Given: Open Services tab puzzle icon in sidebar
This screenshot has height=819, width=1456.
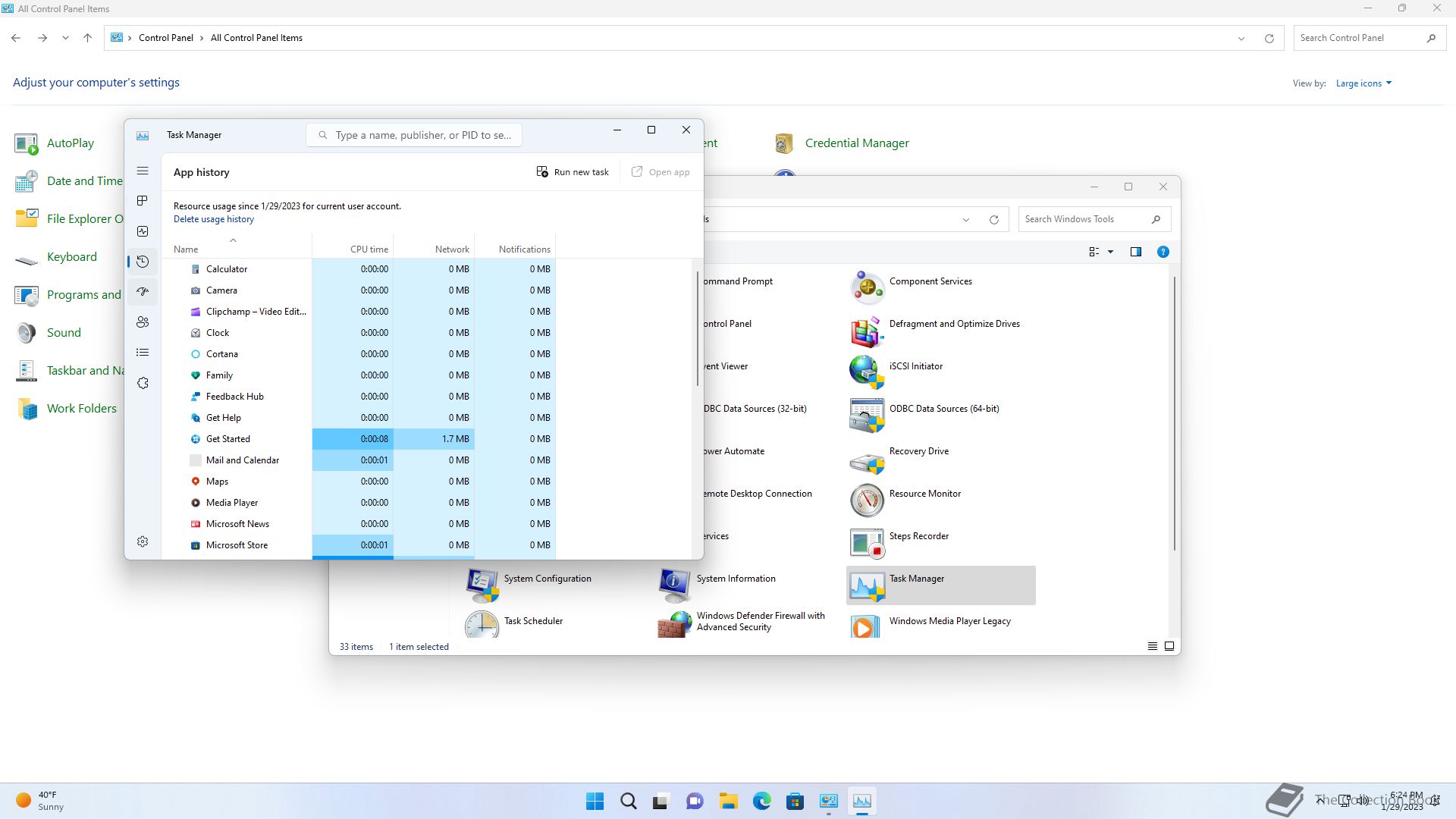Looking at the screenshot, I should point(143,383).
